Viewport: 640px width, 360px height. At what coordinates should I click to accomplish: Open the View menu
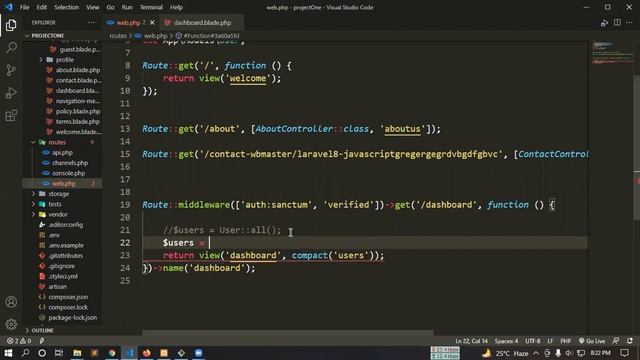tap(93, 7)
